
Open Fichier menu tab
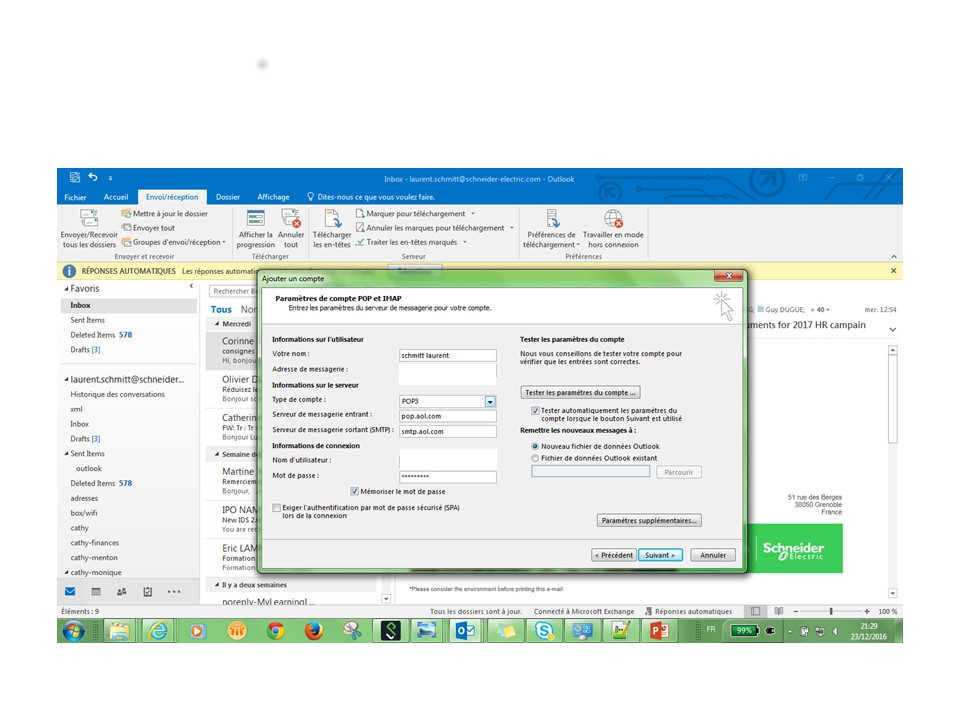coord(75,197)
